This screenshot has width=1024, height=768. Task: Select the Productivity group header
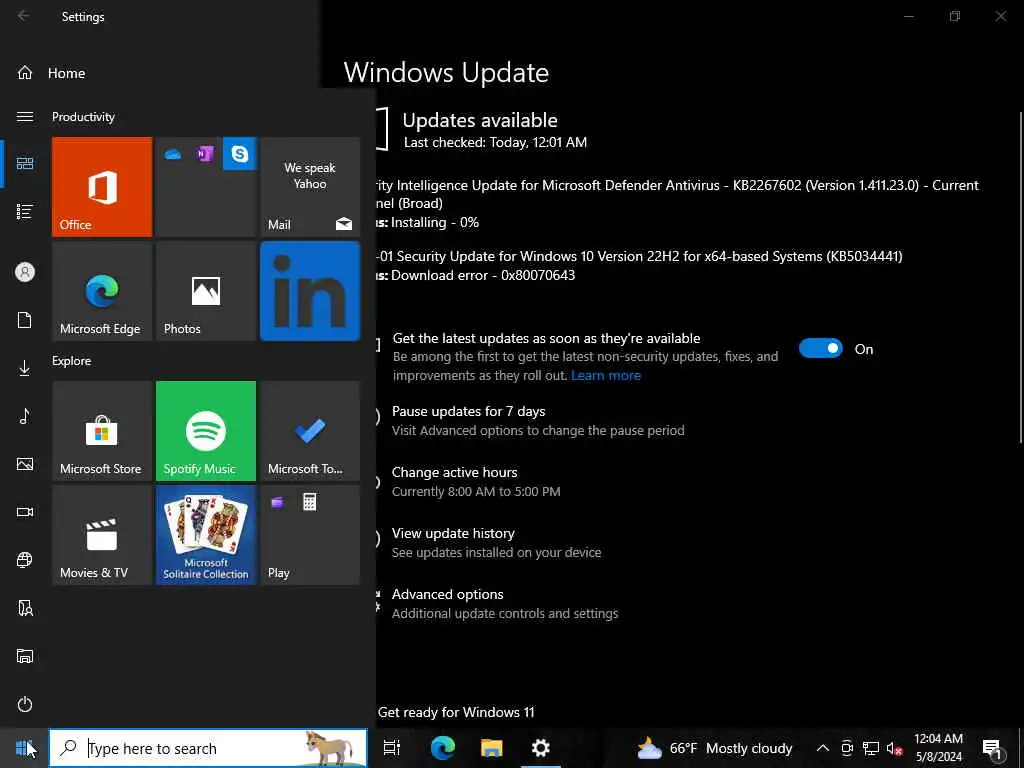[84, 117]
